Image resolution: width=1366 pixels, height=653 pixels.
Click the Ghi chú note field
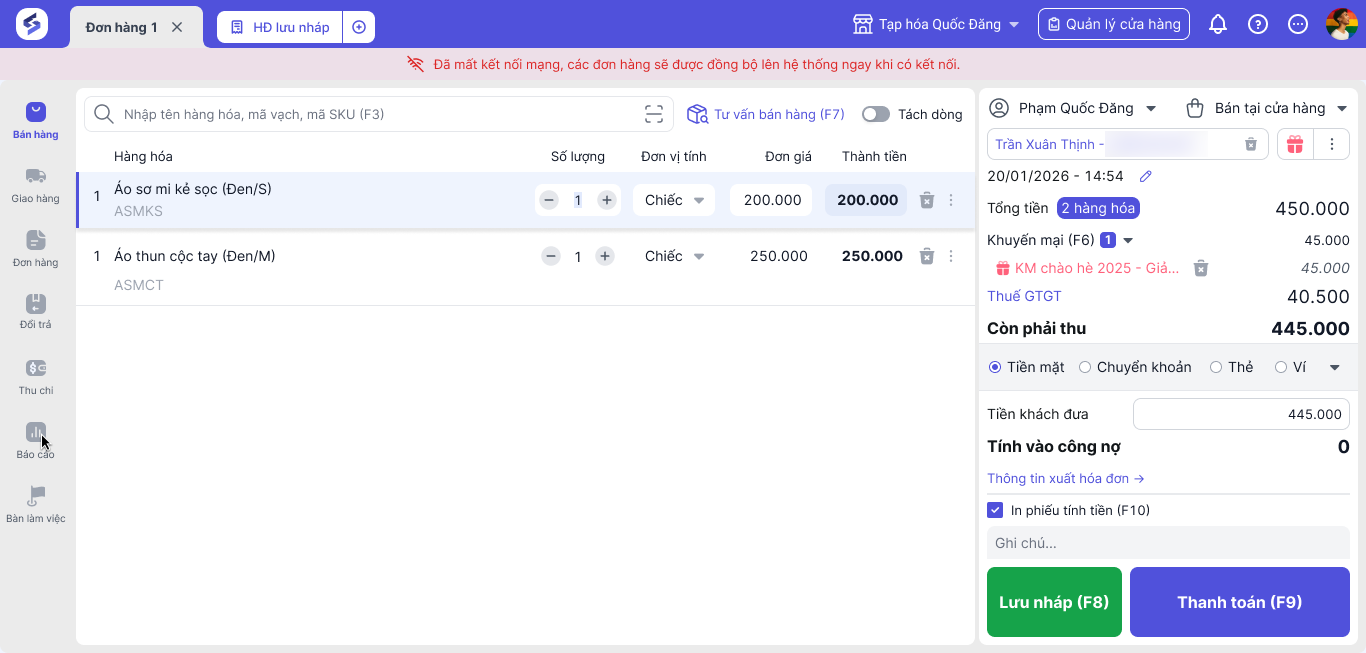(1168, 543)
